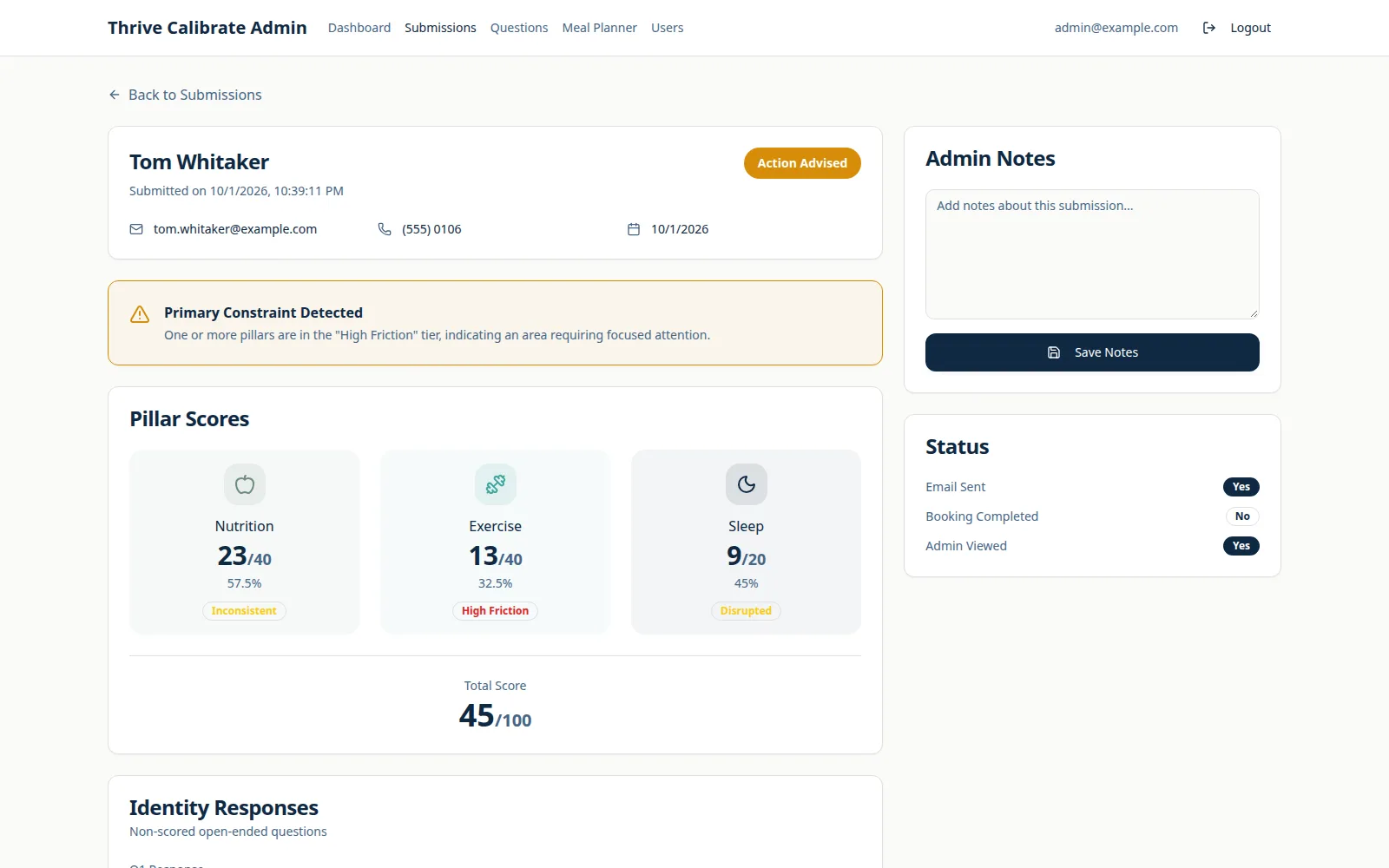The image size is (1389, 868).
Task: Click the Email Sent Yes badge
Action: (x=1241, y=487)
